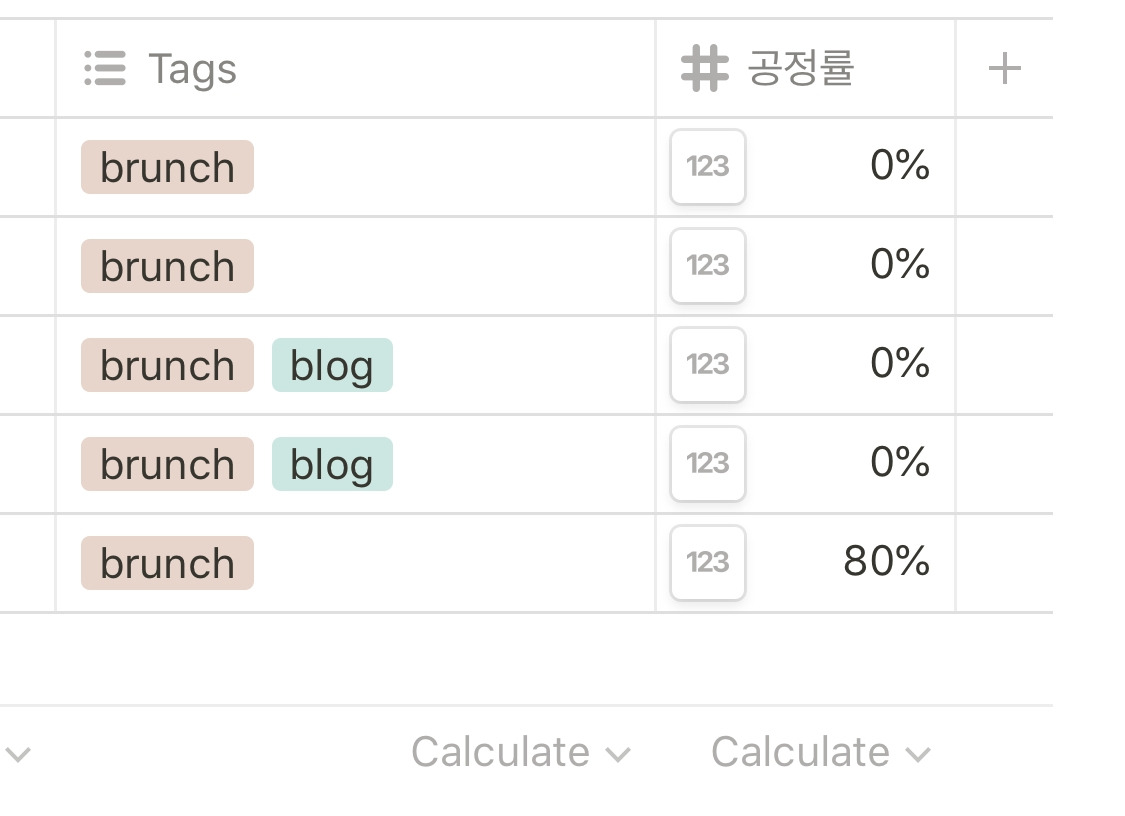Select the blog tag in the third row
The height and width of the screenshot is (816, 1125).
pyautogui.click(x=332, y=365)
